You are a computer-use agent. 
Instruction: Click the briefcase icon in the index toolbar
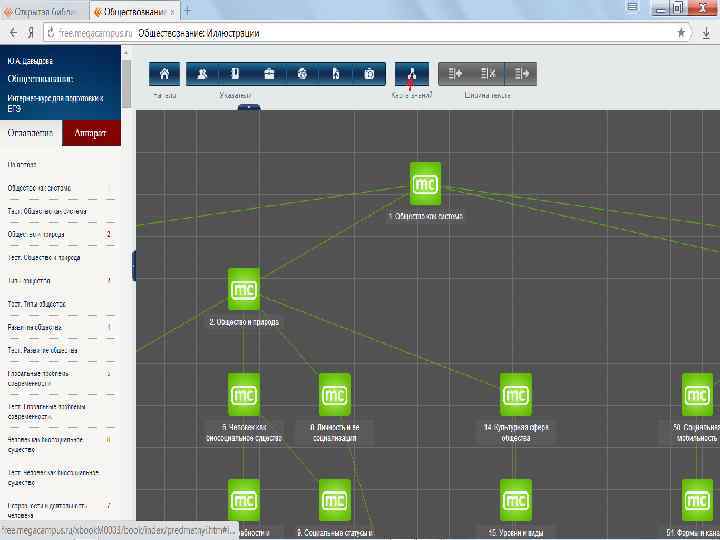pos(269,73)
